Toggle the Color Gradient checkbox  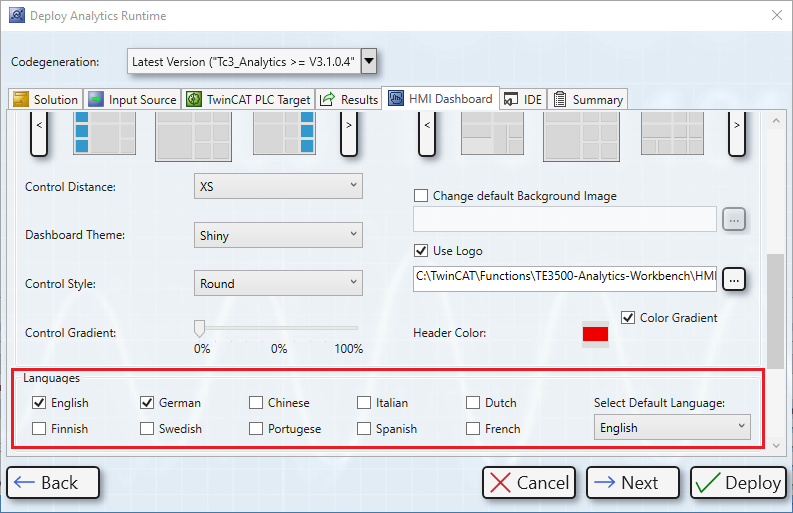click(628, 318)
